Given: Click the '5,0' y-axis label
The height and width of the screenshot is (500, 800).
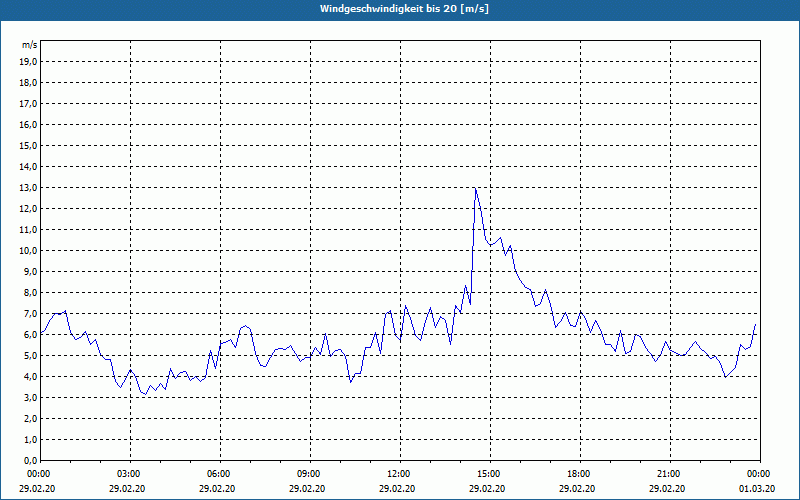Looking at the screenshot, I should pos(31,356).
